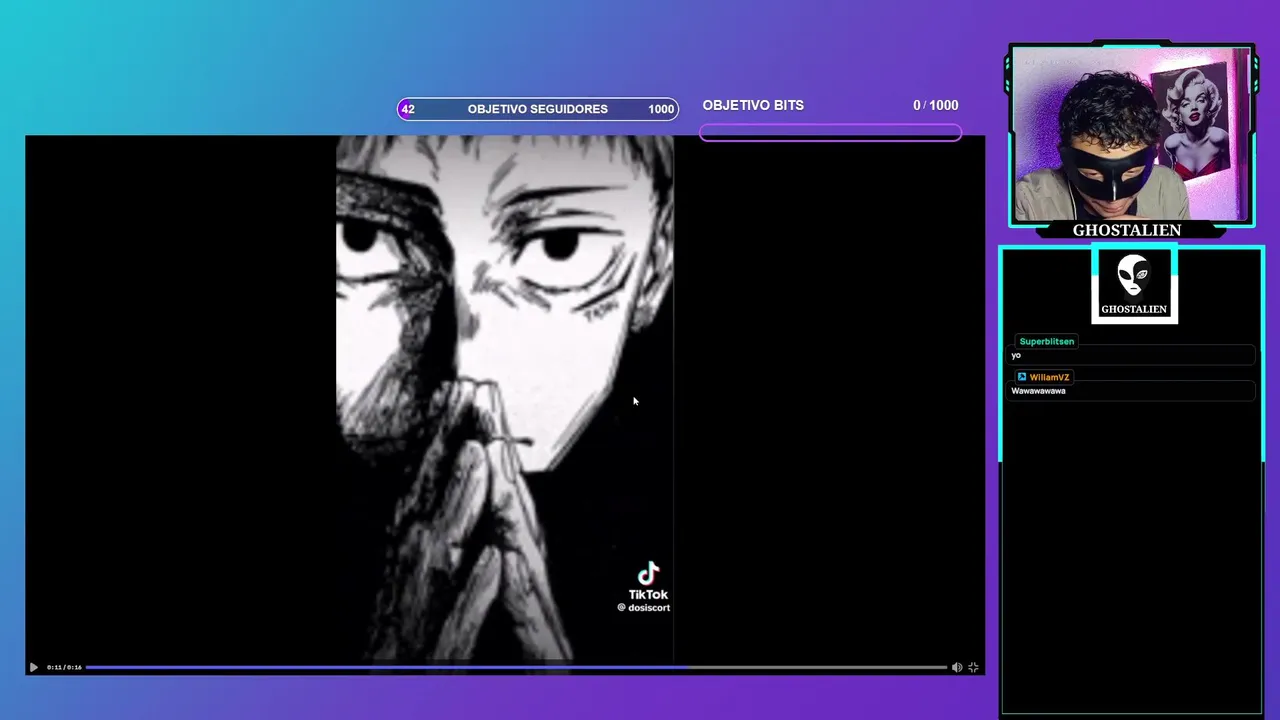This screenshot has width=1280, height=720.
Task: Open Superblitsen's chat username
Action: (x=1046, y=341)
